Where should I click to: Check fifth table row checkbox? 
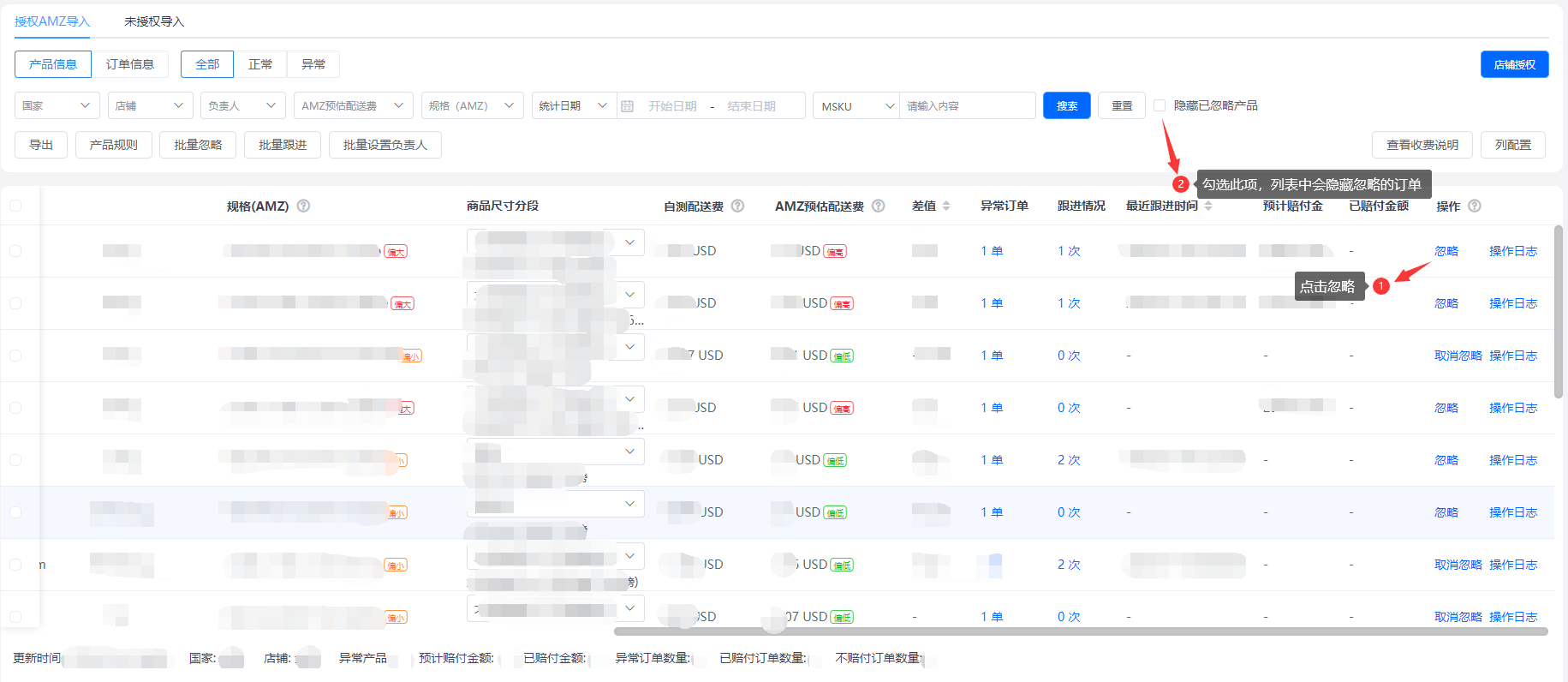15,460
